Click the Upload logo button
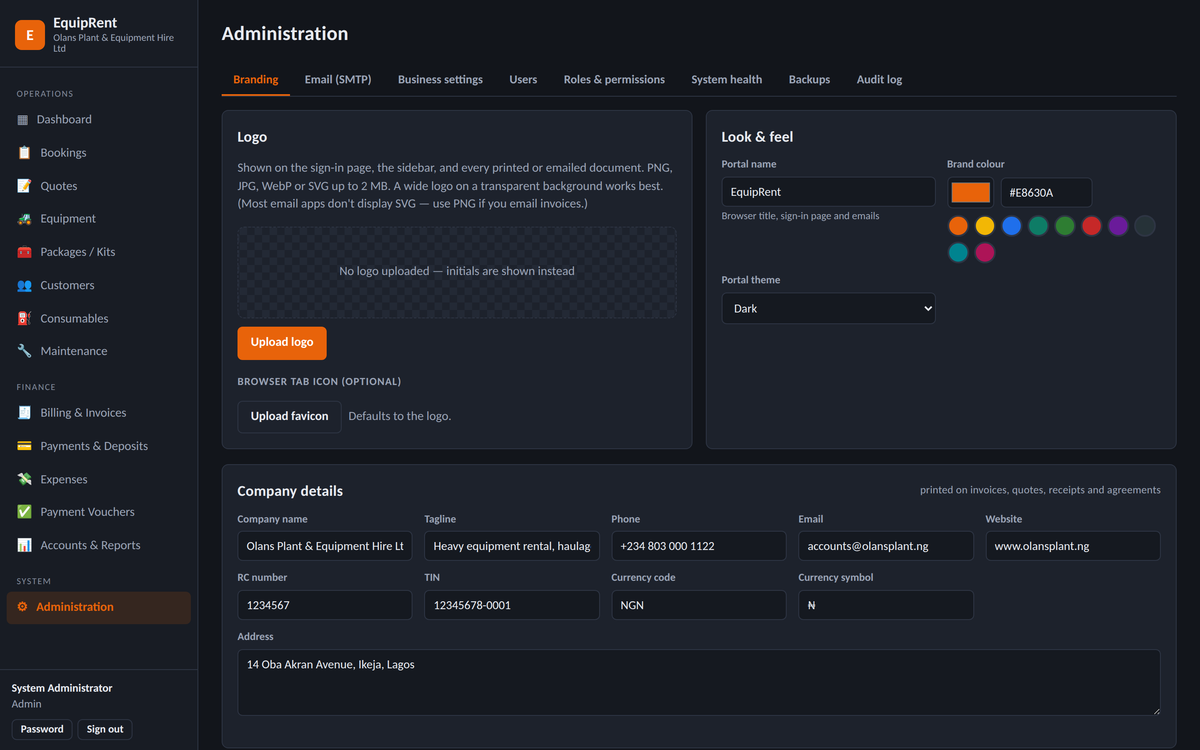Screen dimensions: 1200x750 click(x=282, y=343)
